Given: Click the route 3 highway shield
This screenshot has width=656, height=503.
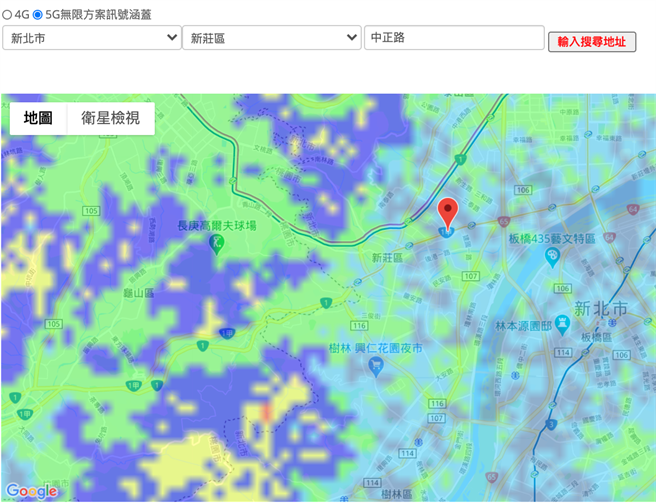Looking at the screenshot, I should pos(551,425).
